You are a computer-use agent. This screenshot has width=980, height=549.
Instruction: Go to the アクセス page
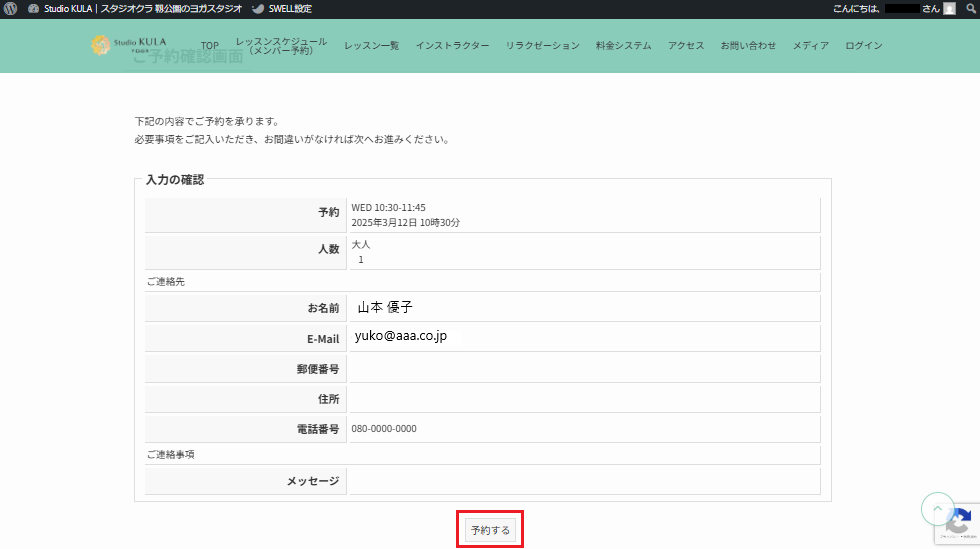coord(686,46)
